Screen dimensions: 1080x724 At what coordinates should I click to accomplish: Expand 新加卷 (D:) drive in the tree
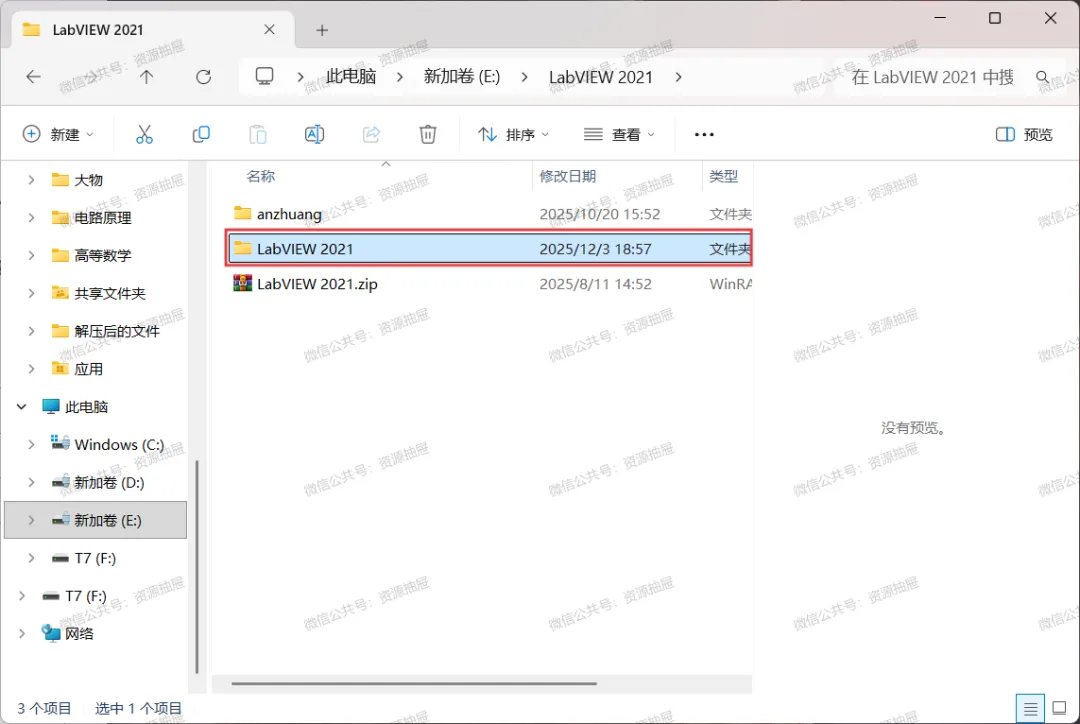31,483
